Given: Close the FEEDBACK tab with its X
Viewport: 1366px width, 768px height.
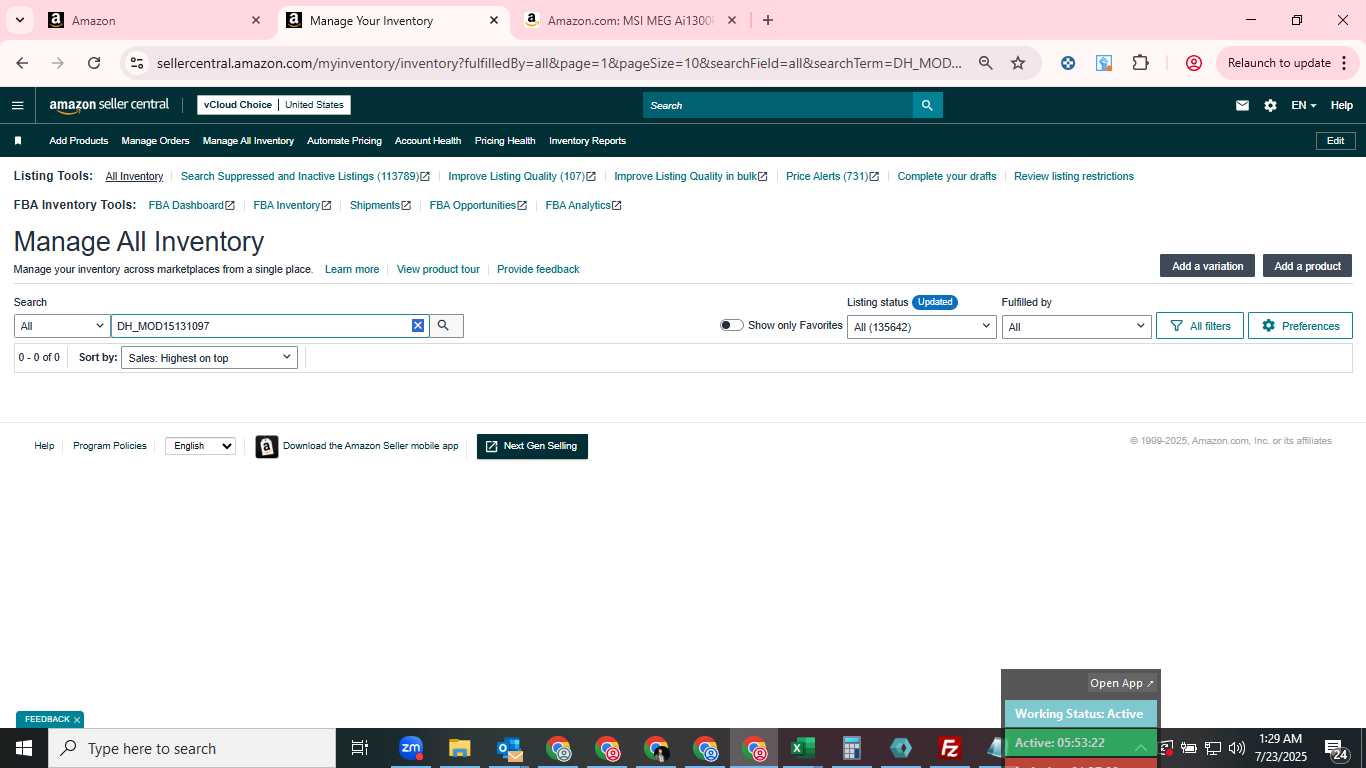Looking at the screenshot, I should click(77, 720).
